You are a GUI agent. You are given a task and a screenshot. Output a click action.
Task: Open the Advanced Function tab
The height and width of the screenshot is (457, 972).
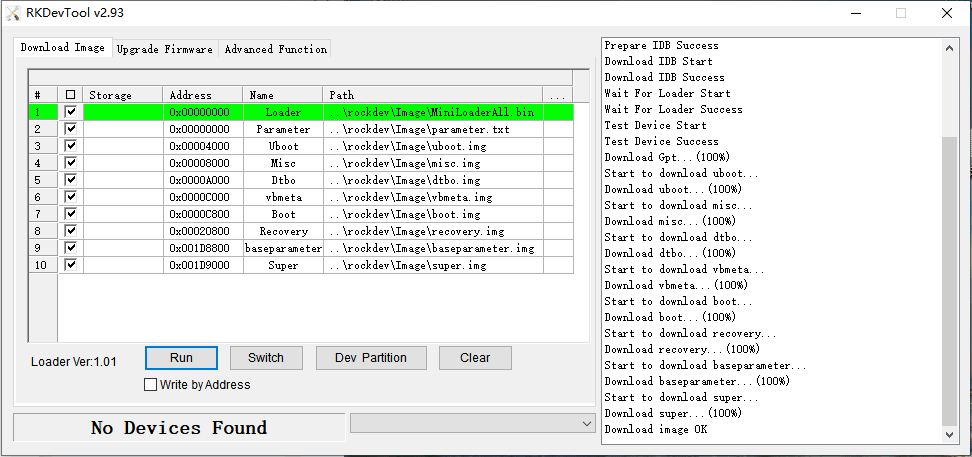[275, 49]
